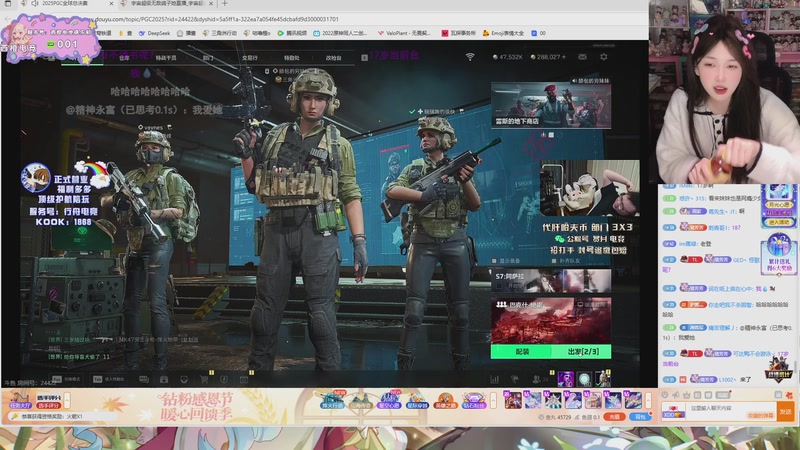Open the 选手评分 button below player
The image size is (800, 450).
click(x=49, y=406)
